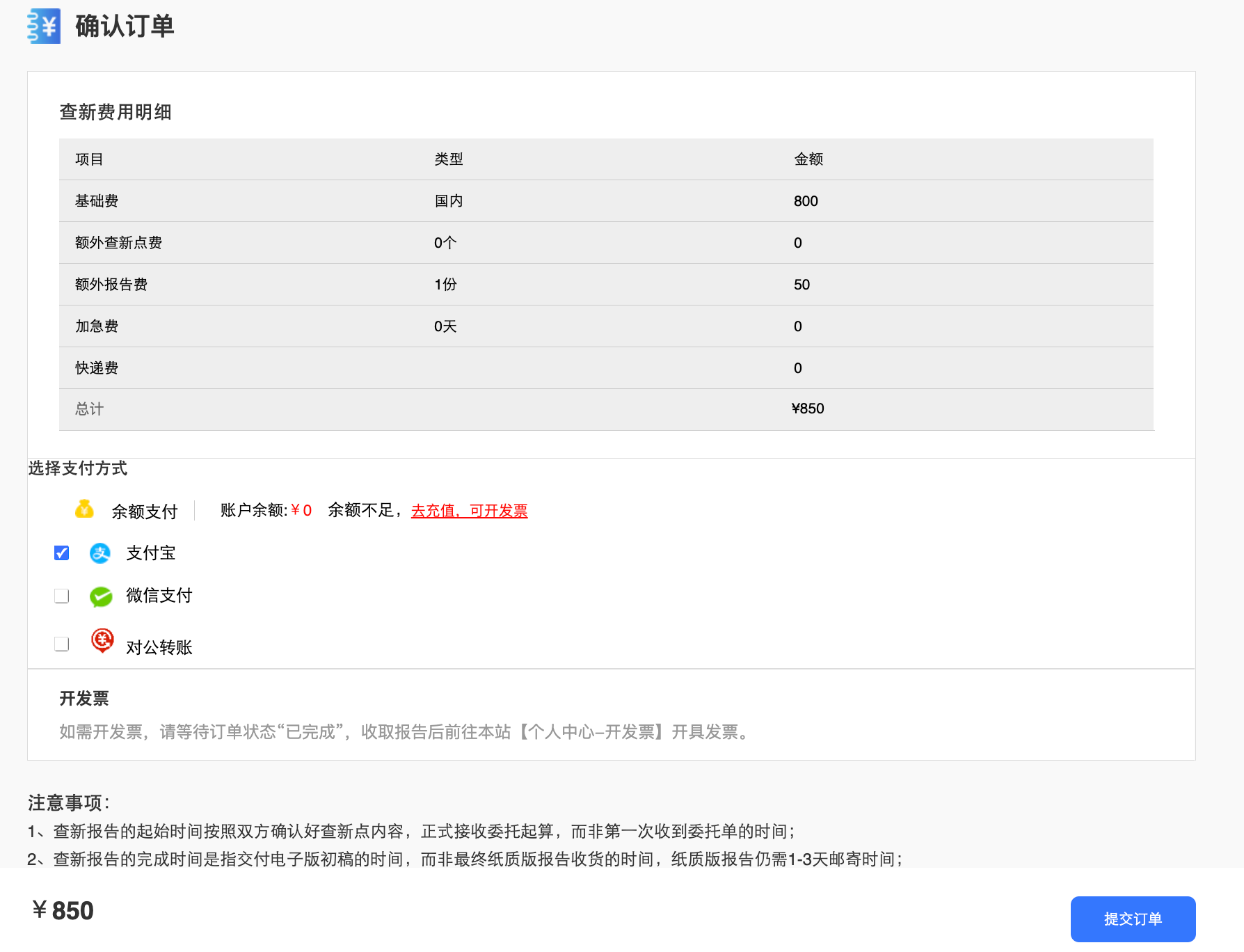Submit the order with 提交订单 button
1244x952 pixels.
point(1133,919)
